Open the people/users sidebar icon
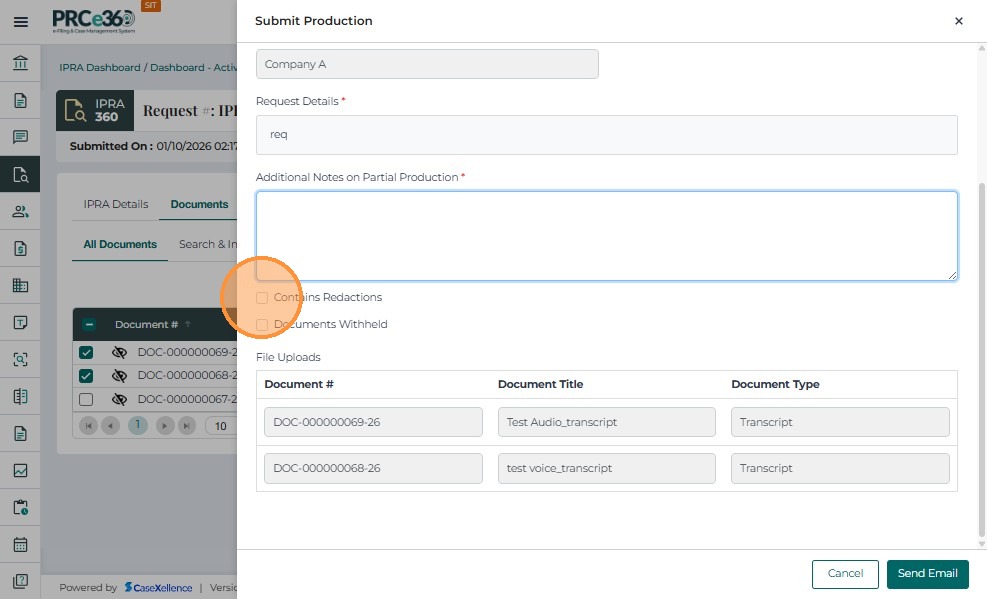The width and height of the screenshot is (987, 599). (x=20, y=211)
